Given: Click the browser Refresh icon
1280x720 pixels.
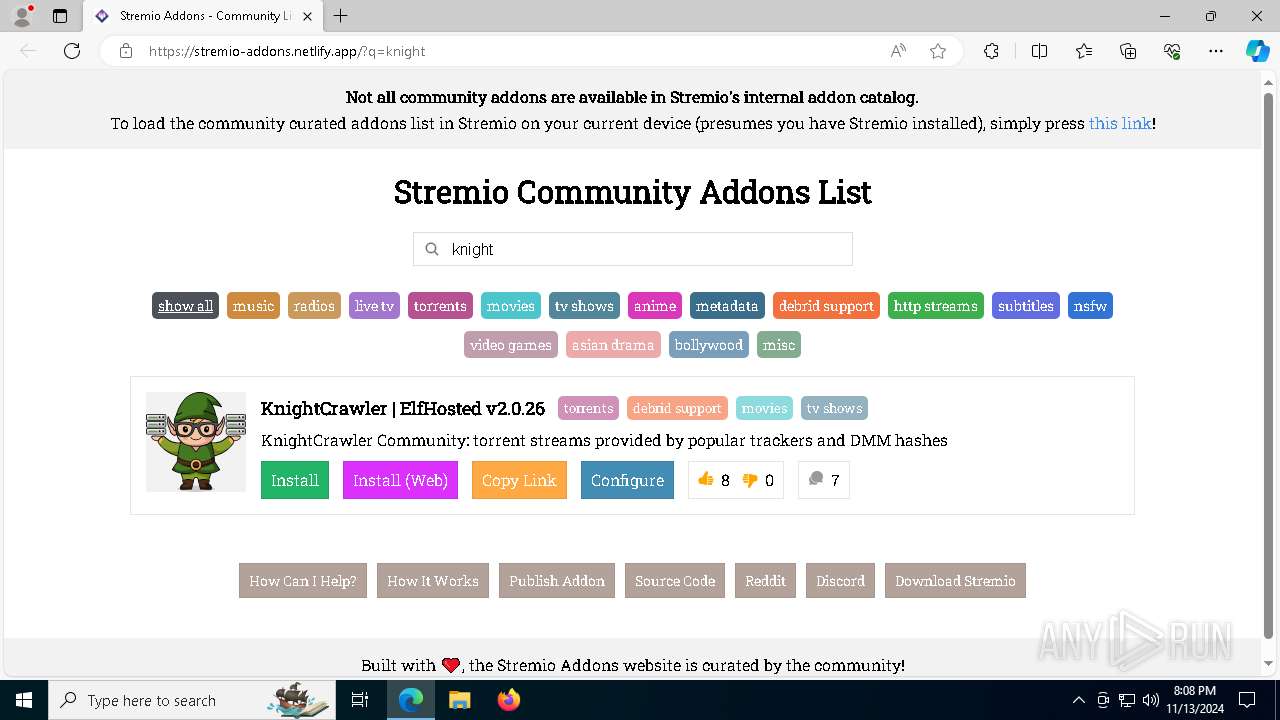Looking at the screenshot, I should point(72,51).
